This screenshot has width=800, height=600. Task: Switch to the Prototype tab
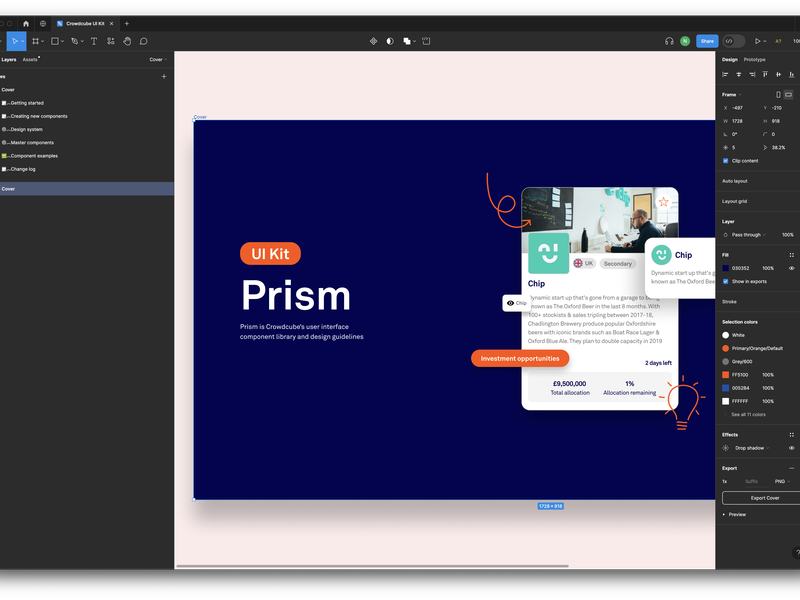pos(755,60)
